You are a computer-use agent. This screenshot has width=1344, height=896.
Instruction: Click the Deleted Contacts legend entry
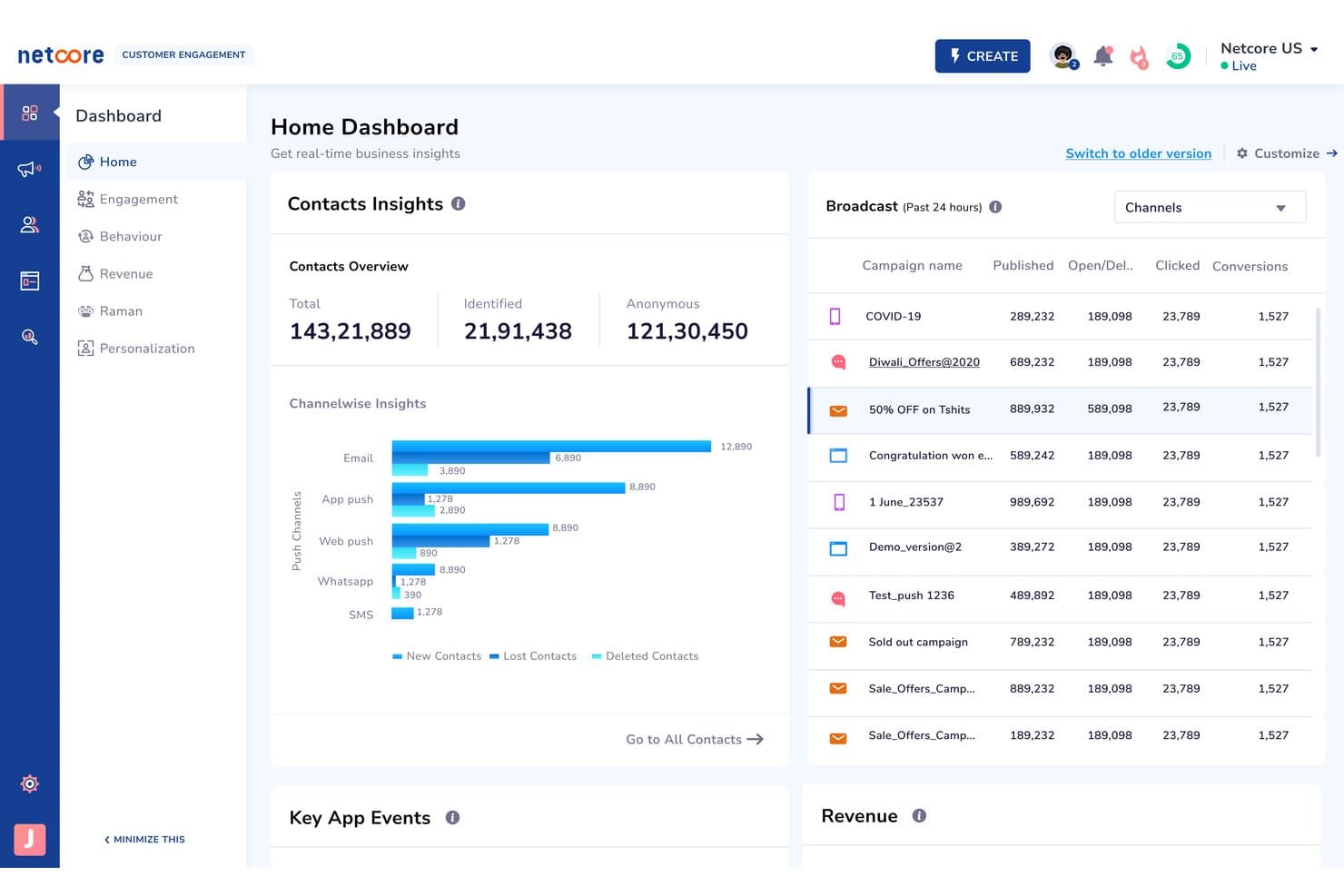click(645, 656)
